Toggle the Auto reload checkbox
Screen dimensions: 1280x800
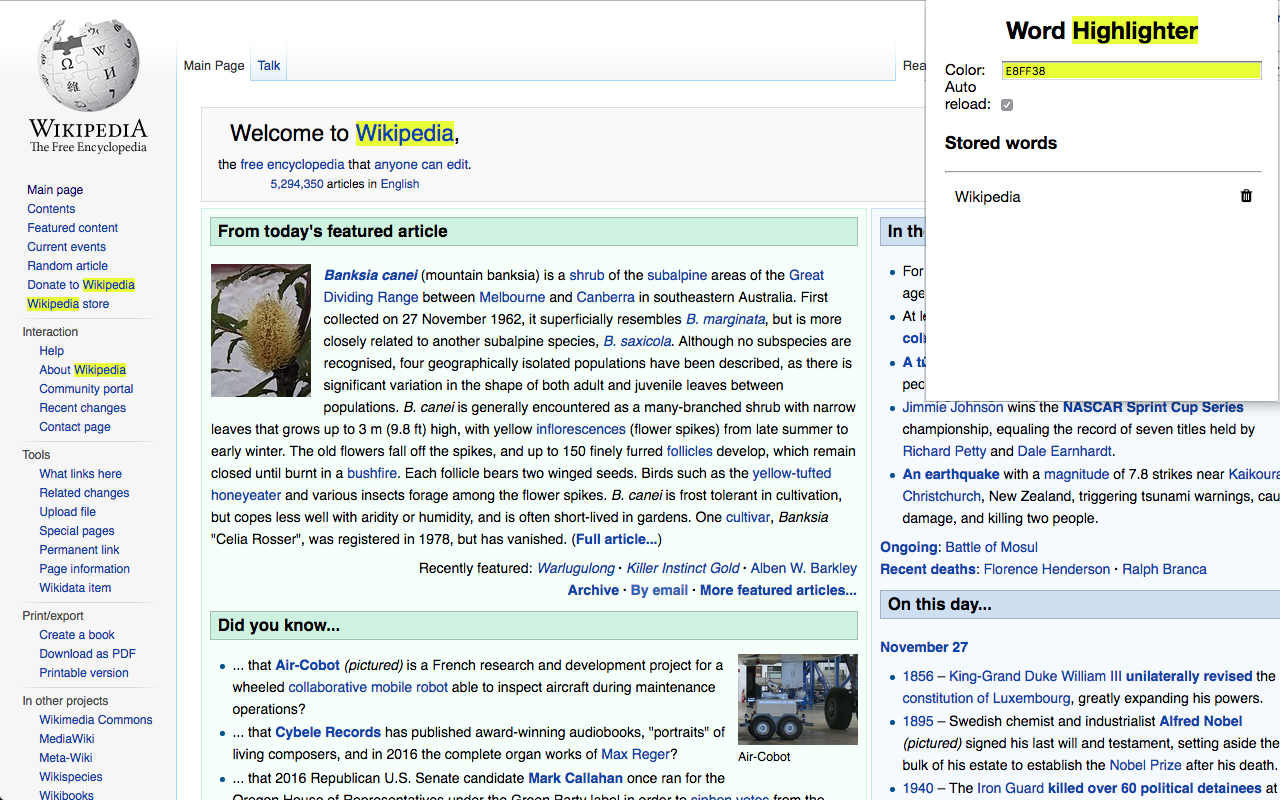tap(1007, 105)
